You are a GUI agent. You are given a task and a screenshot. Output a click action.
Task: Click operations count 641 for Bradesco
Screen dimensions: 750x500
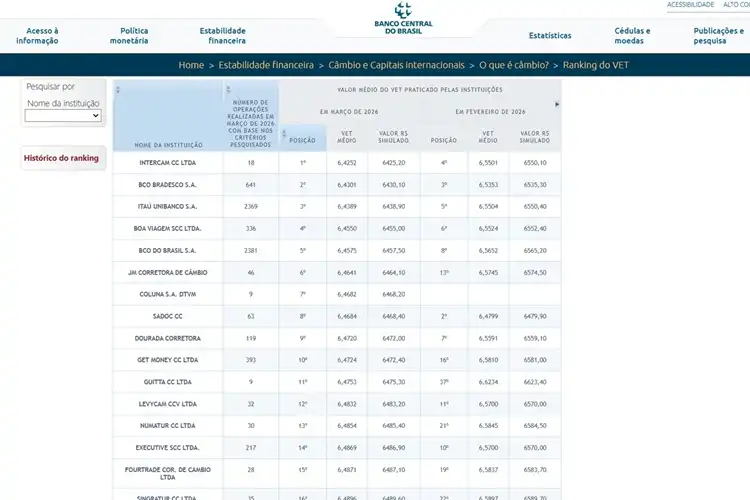tap(251, 185)
